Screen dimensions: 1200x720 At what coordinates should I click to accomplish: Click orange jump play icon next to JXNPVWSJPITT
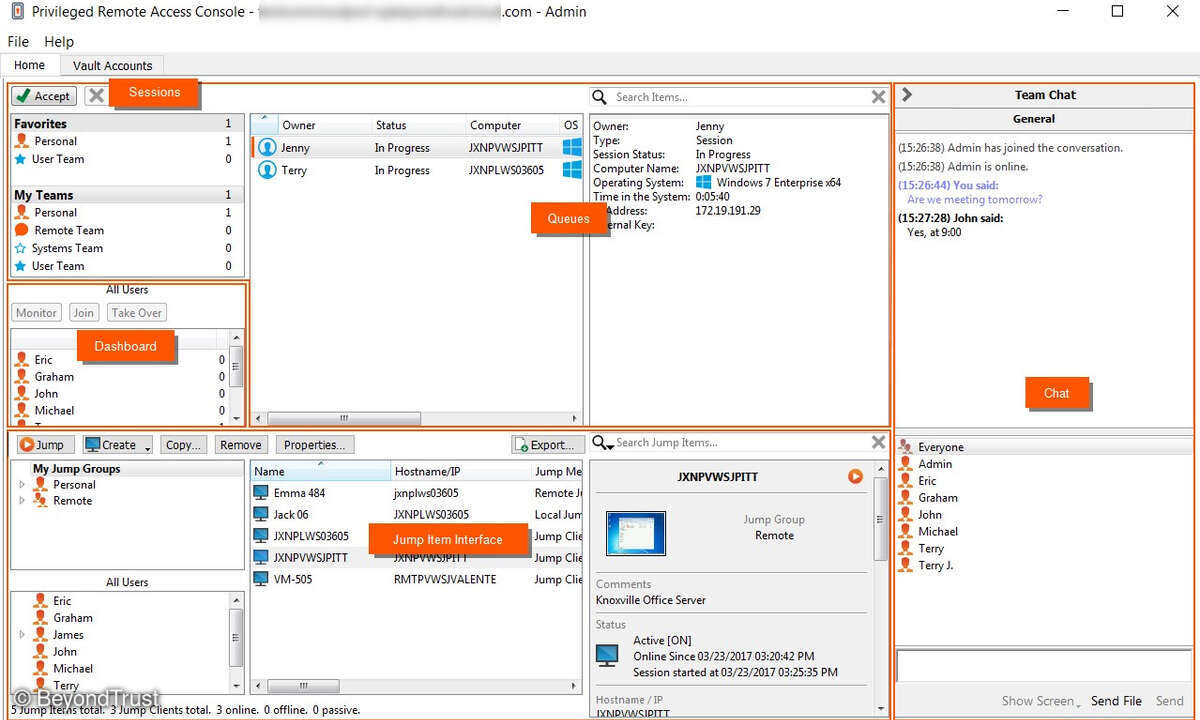coord(855,477)
